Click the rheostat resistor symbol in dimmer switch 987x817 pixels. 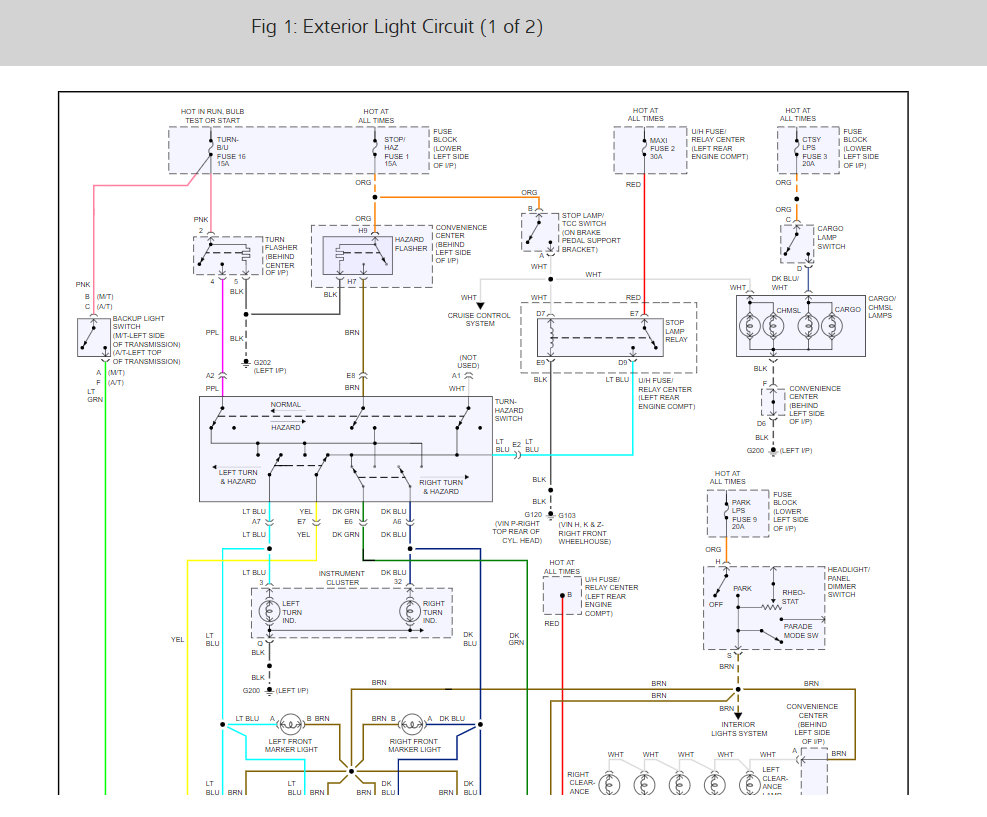tap(772, 607)
